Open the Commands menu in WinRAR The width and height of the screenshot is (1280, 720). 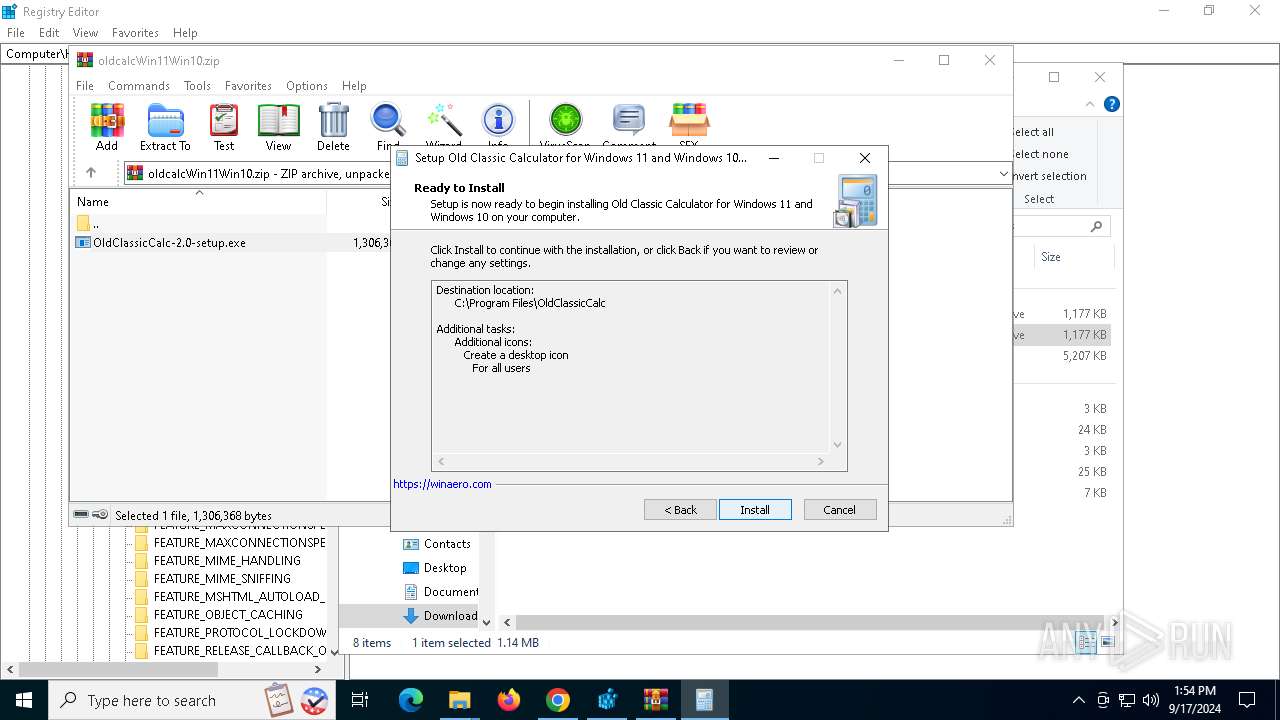[x=139, y=86]
